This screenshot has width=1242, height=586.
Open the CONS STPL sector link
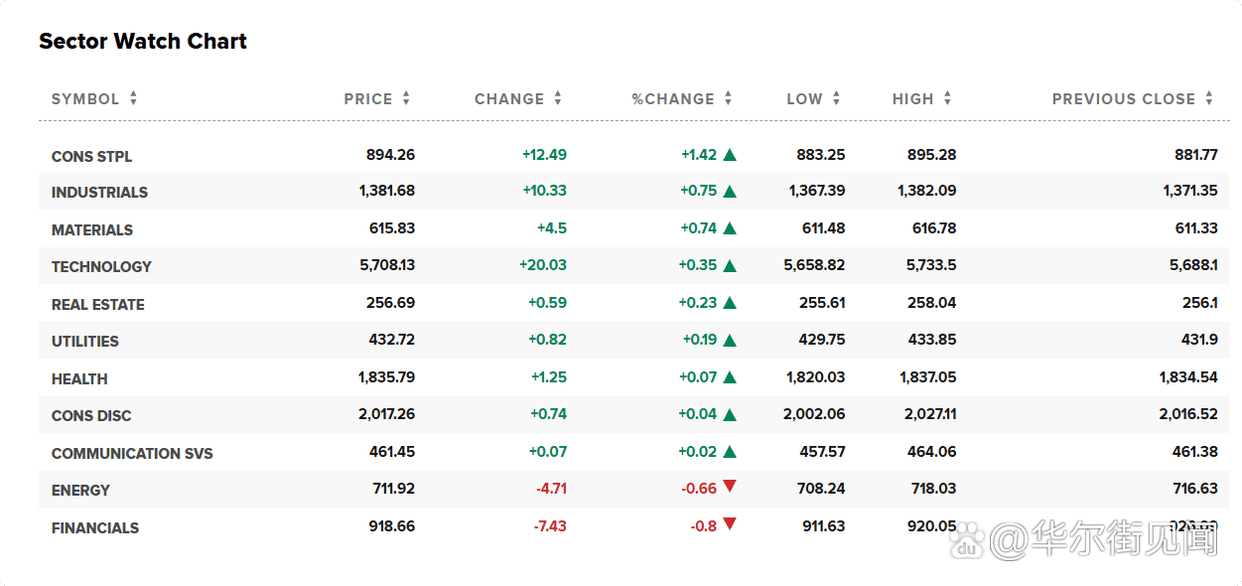92,156
